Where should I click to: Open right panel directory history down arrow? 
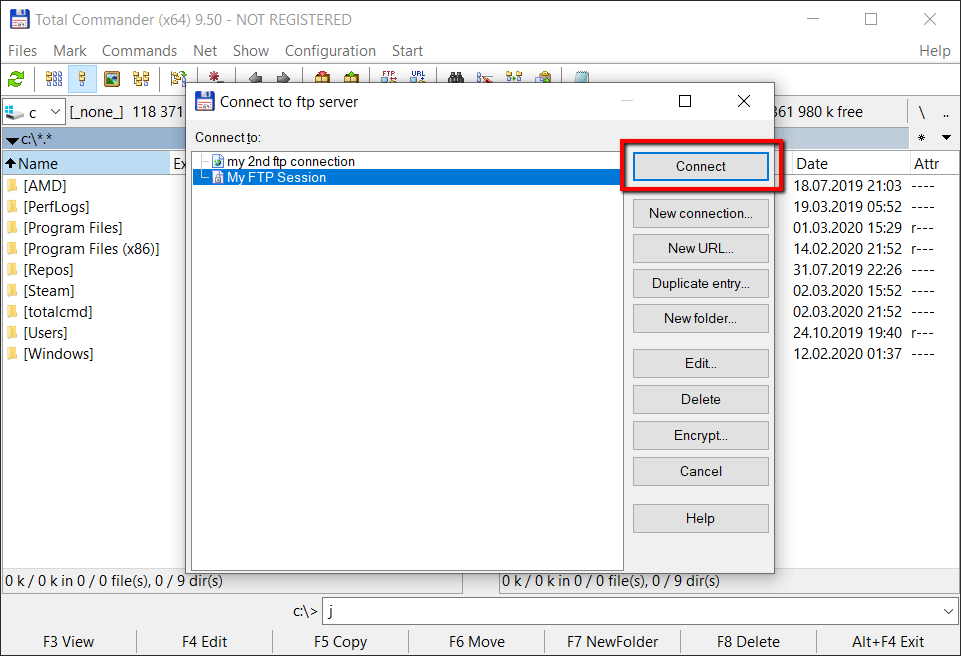[x=946, y=137]
